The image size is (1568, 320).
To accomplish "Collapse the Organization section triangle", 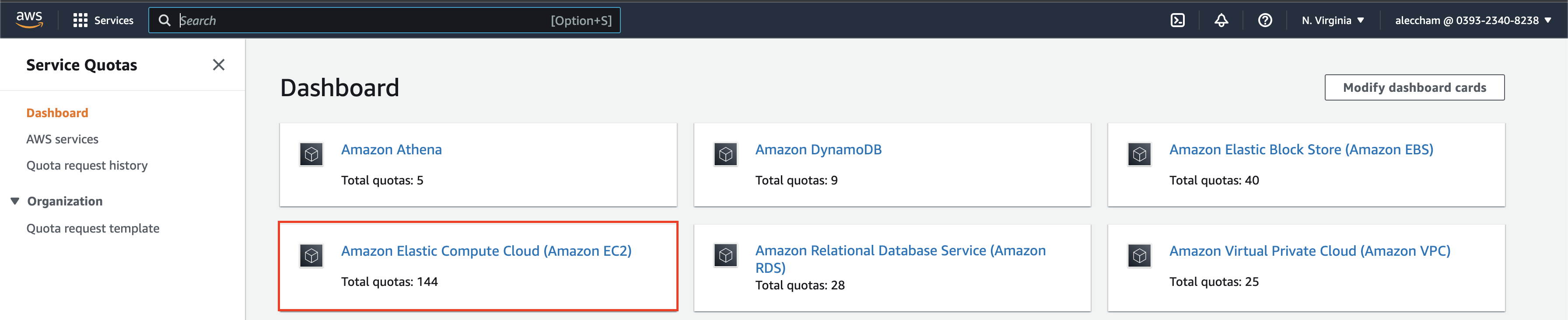I will (15, 202).
